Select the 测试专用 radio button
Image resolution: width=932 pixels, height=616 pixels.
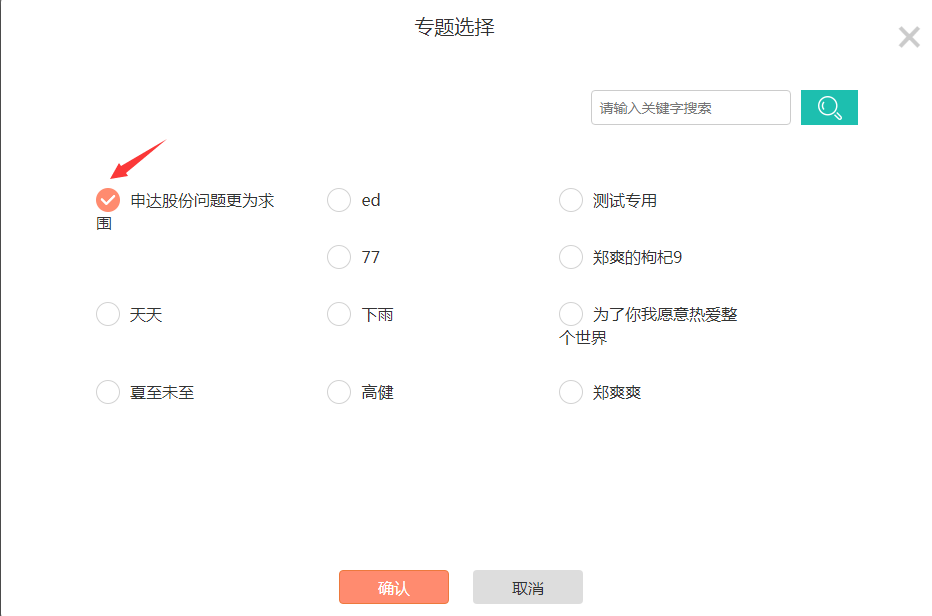(x=571, y=200)
